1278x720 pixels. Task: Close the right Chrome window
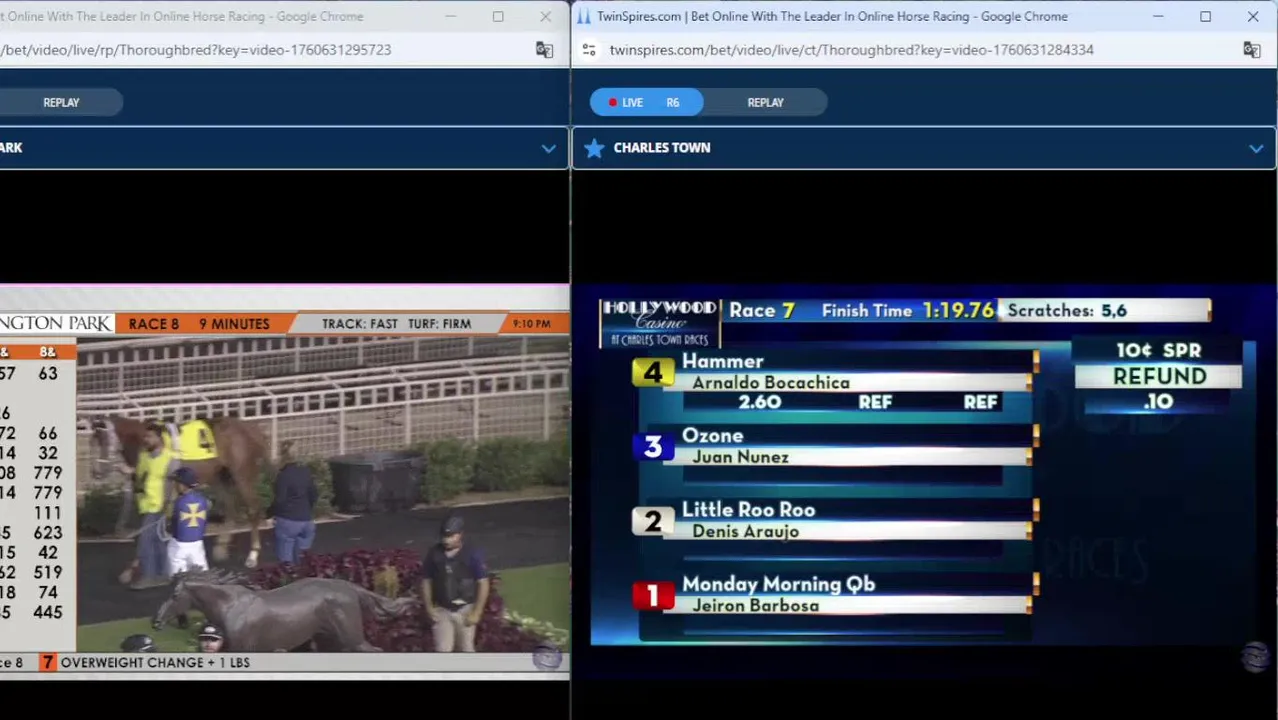coord(1253,16)
